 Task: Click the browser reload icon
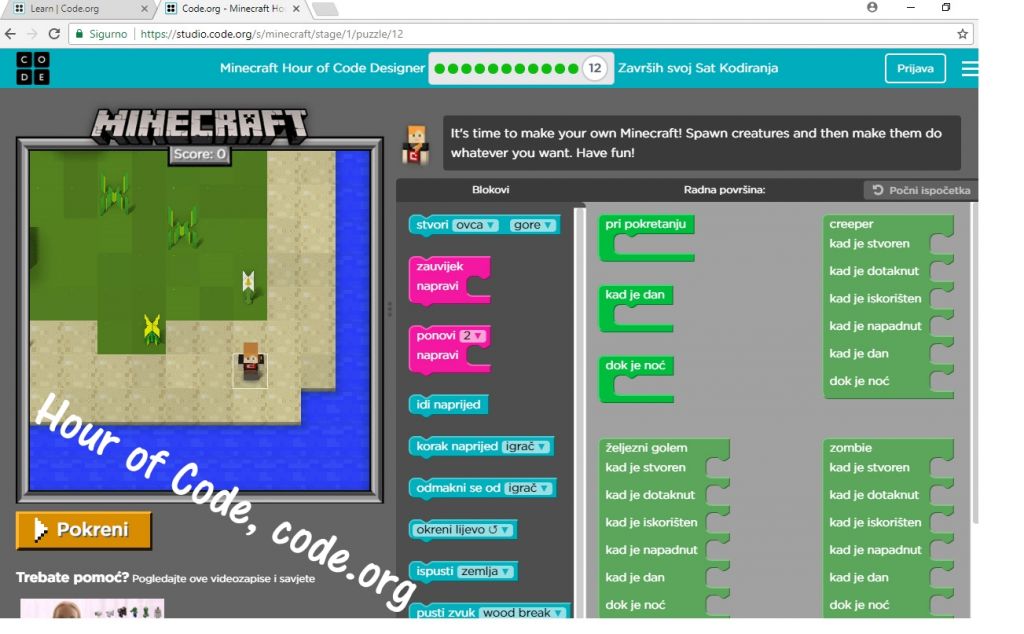click(54, 33)
